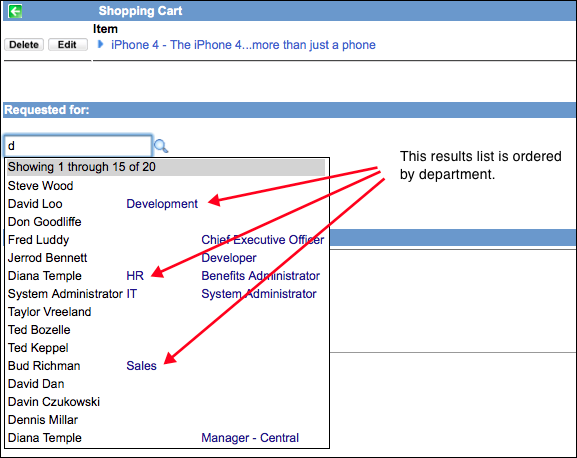577x458 pixels.
Task: Click the green back arrow icon
Action: (x=15, y=11)
